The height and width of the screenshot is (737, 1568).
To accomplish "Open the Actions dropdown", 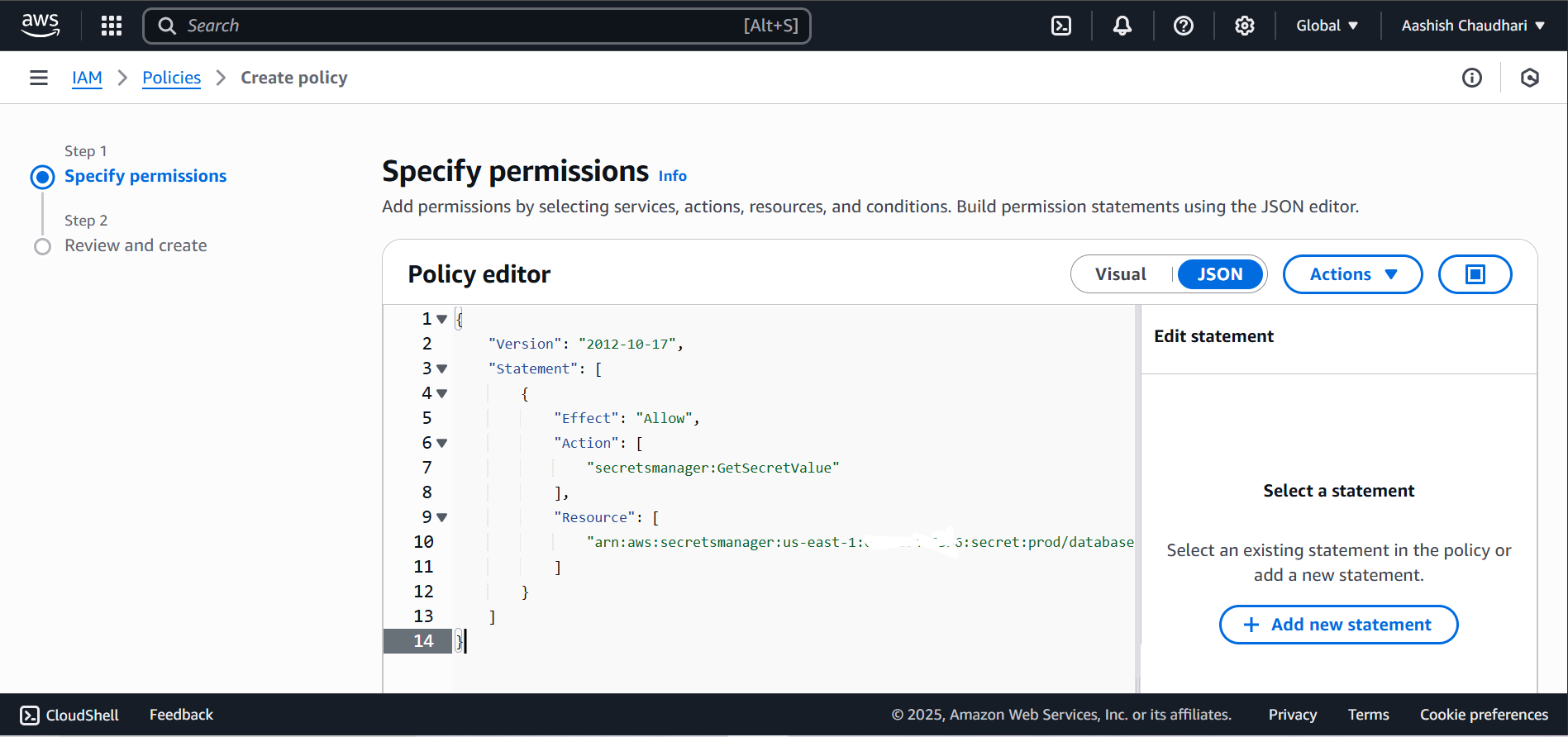I will [x=1352, y=274].
